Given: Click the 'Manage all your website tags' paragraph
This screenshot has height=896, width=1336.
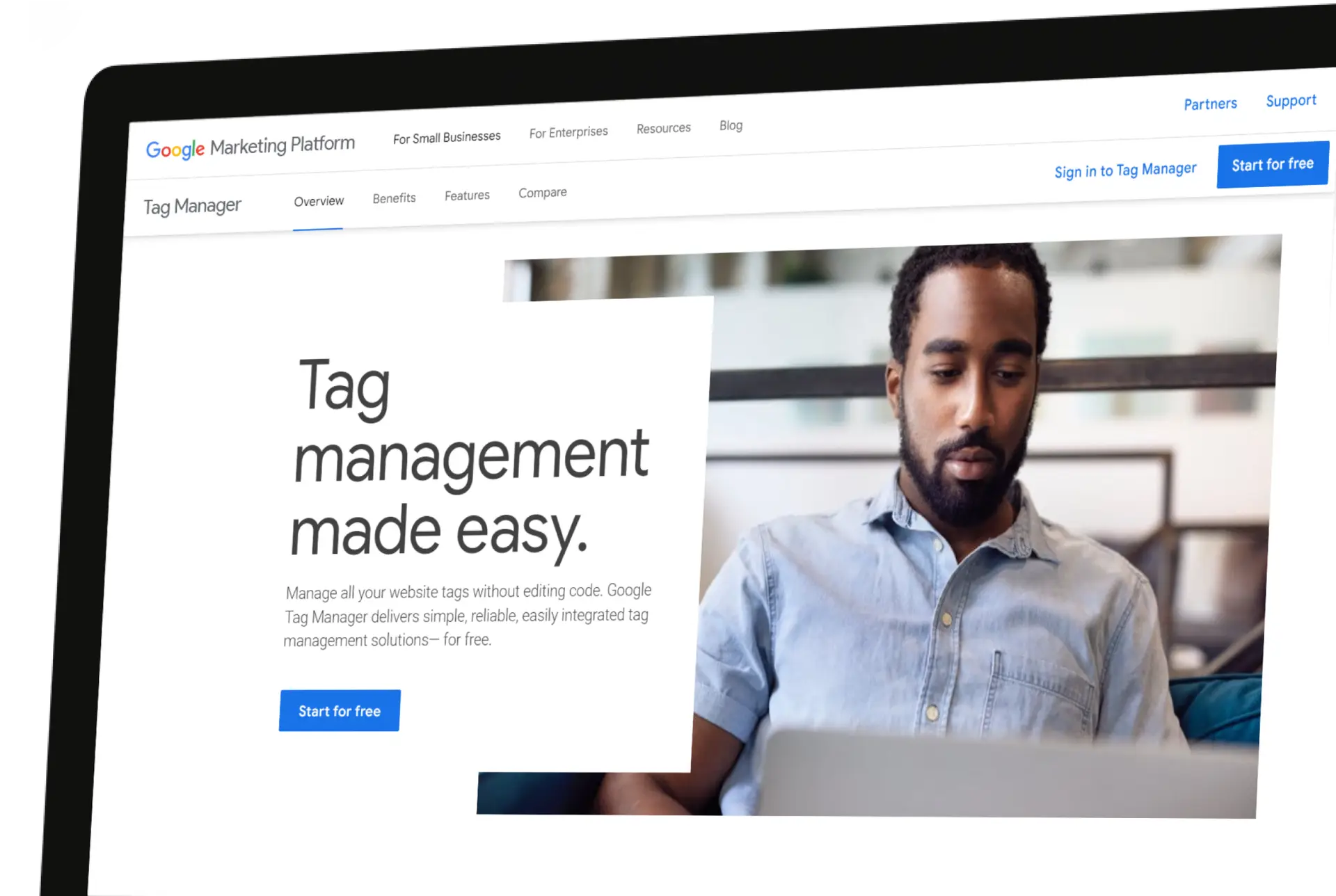Looking at the screenshot, I should [468, 615].
